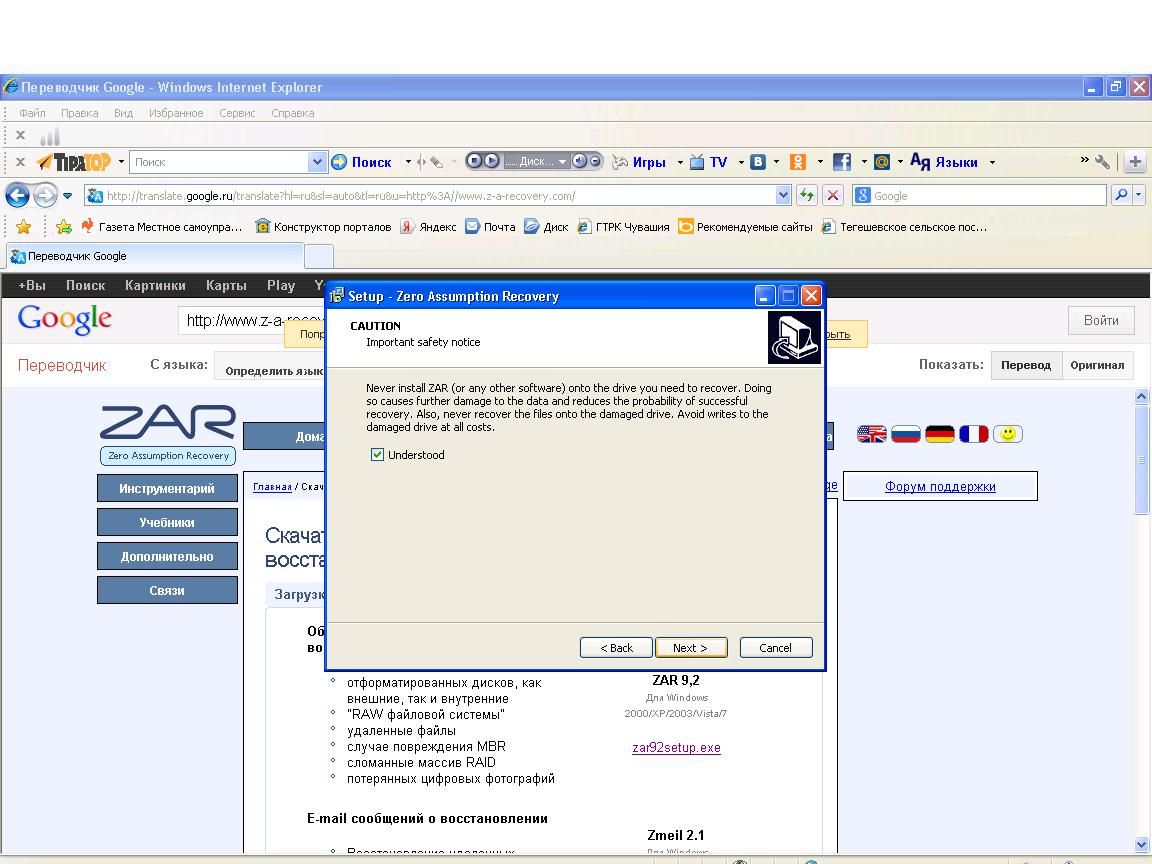
Task: Click the Войти button
Action: click(x=1101, y=320)
